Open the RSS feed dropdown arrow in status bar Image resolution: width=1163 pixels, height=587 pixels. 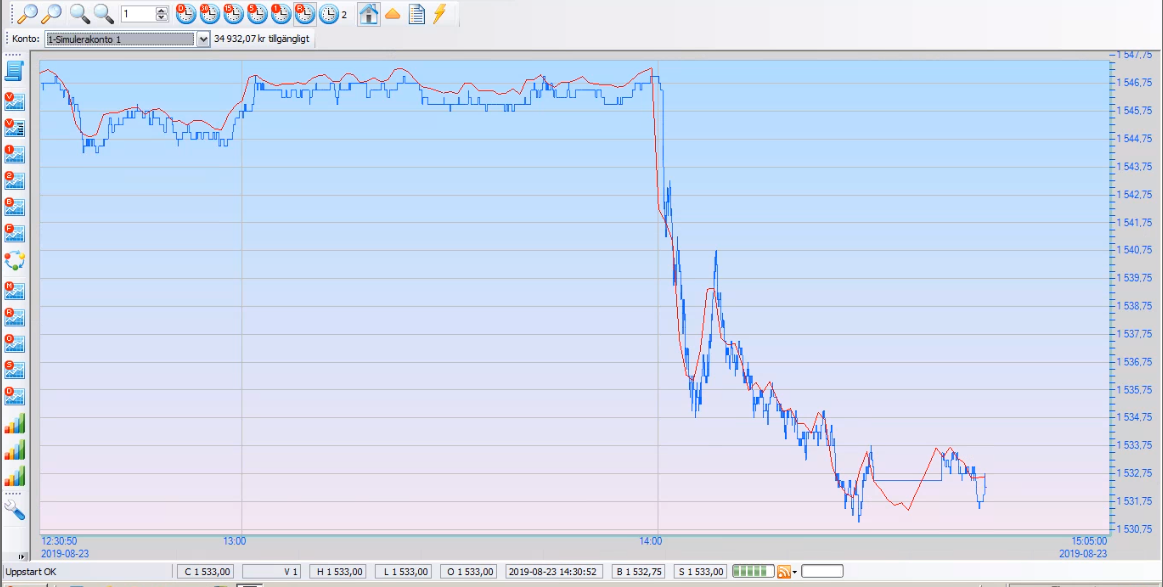(795, 572)
